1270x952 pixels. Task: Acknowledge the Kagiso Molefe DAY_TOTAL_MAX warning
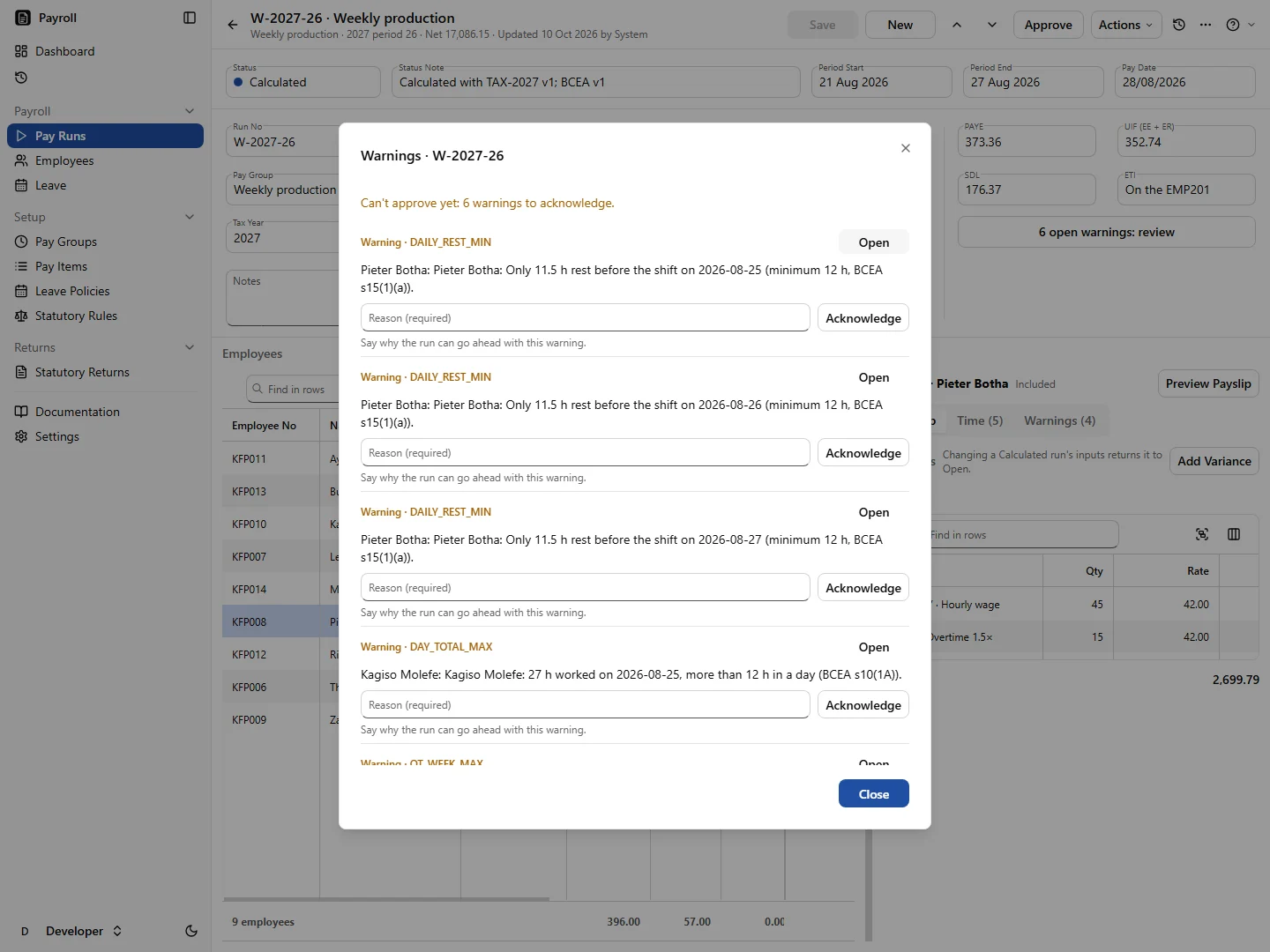[863, 705]
